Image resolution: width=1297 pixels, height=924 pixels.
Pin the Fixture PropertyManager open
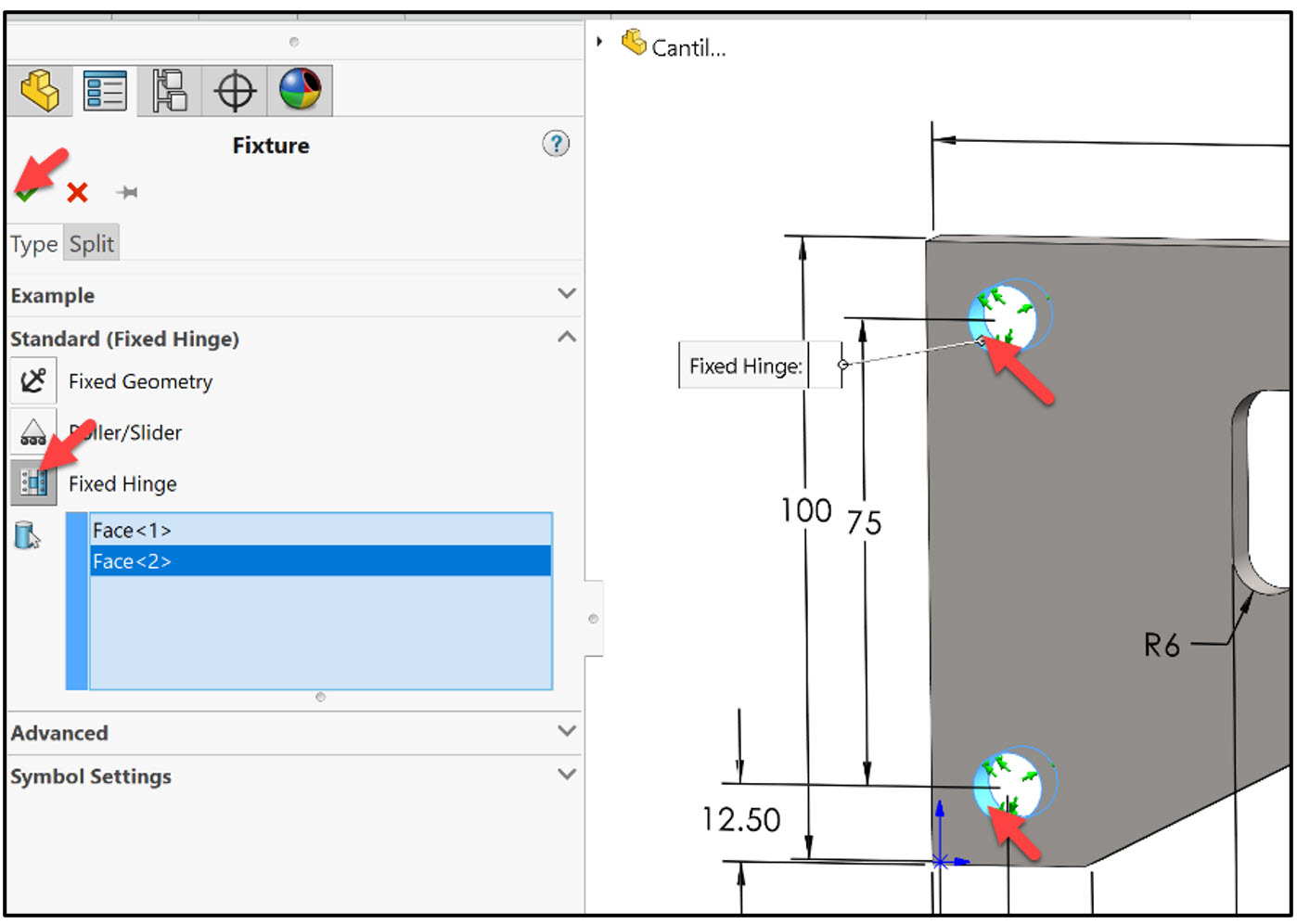coord(128,192)
